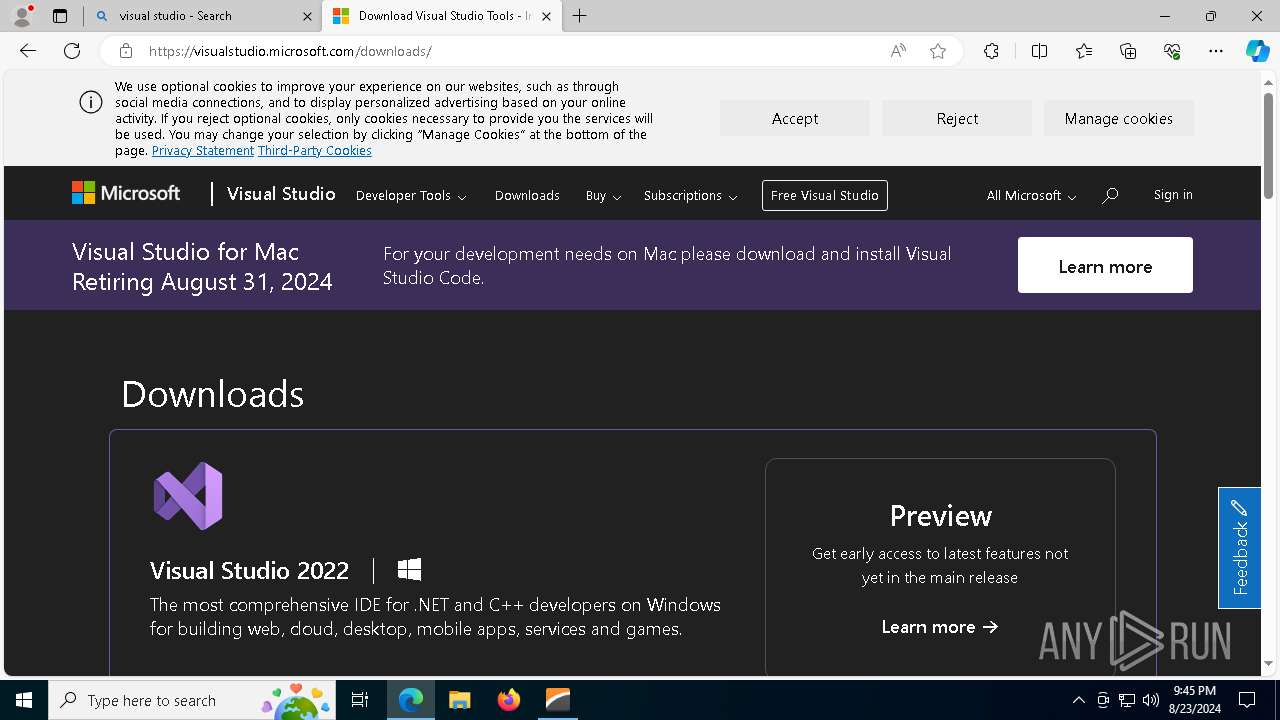Viewport: 1280px width, 720px height.
Task: Click the network tray icon
Action: point(1127,700)
